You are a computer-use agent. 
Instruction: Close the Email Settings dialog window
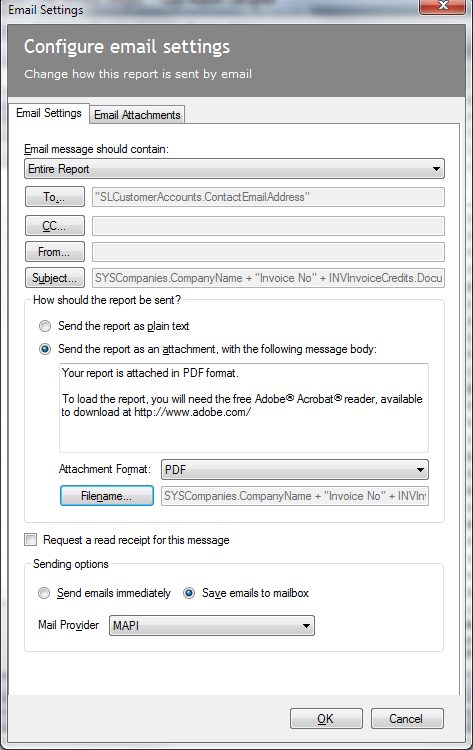(443, 7)
